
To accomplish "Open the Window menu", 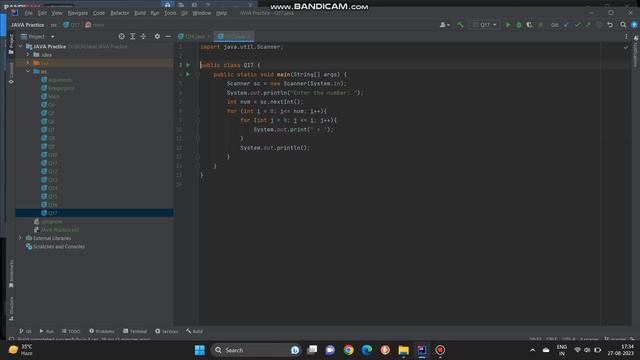I will click(x=202, y=13).
